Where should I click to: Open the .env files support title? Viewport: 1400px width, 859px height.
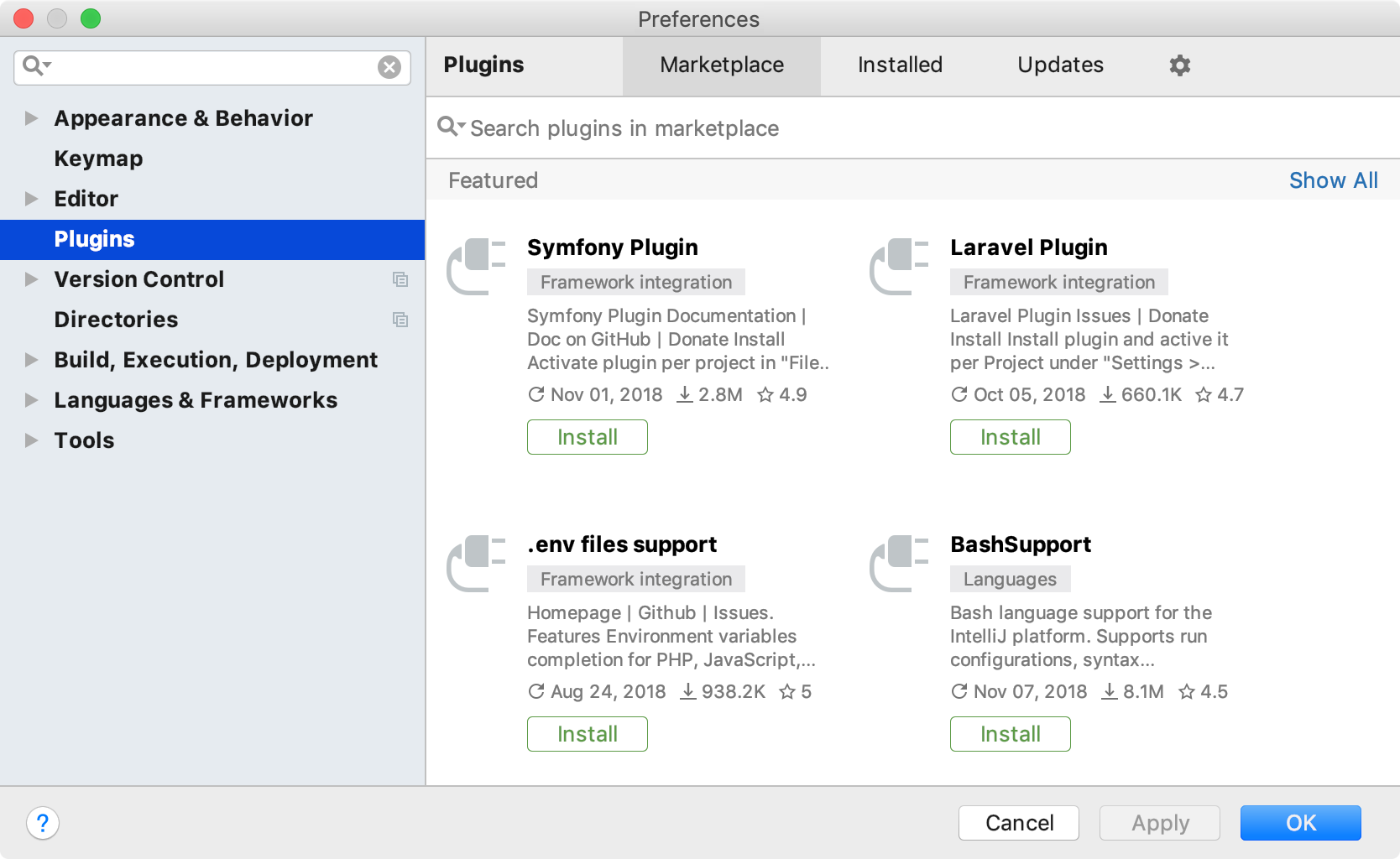pyautogui.click(x=622, y=544)
